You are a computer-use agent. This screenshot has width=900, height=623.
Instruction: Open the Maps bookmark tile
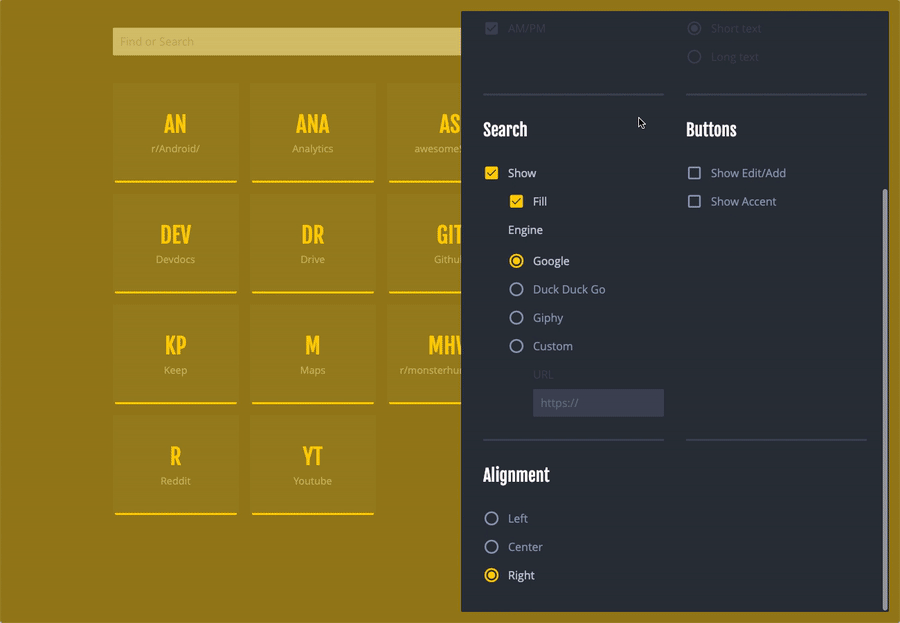(312, 355)
